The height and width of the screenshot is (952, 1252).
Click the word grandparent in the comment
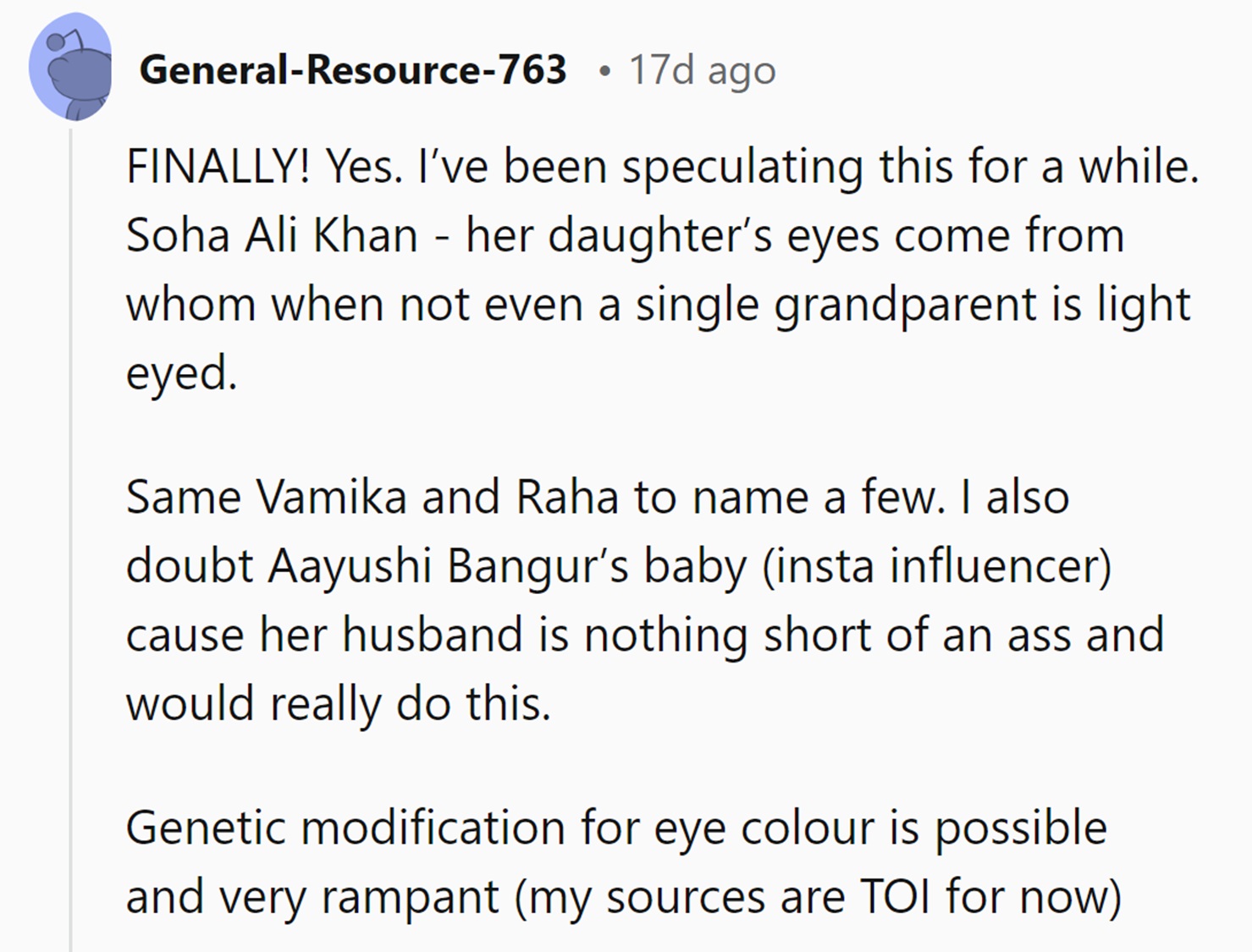[x=905, y=305]
